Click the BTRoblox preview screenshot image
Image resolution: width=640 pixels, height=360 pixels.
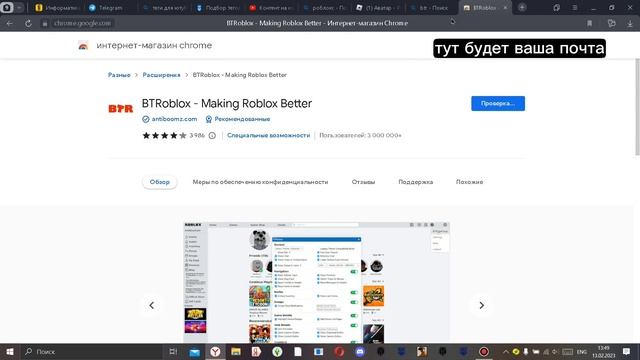click(x=316, y=282)
